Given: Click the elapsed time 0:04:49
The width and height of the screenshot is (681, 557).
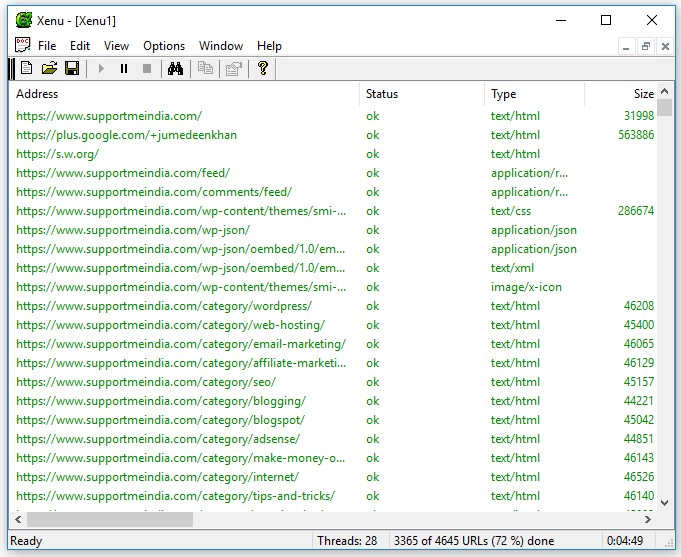Looking at the screenshot, I should tap(625, 541).
